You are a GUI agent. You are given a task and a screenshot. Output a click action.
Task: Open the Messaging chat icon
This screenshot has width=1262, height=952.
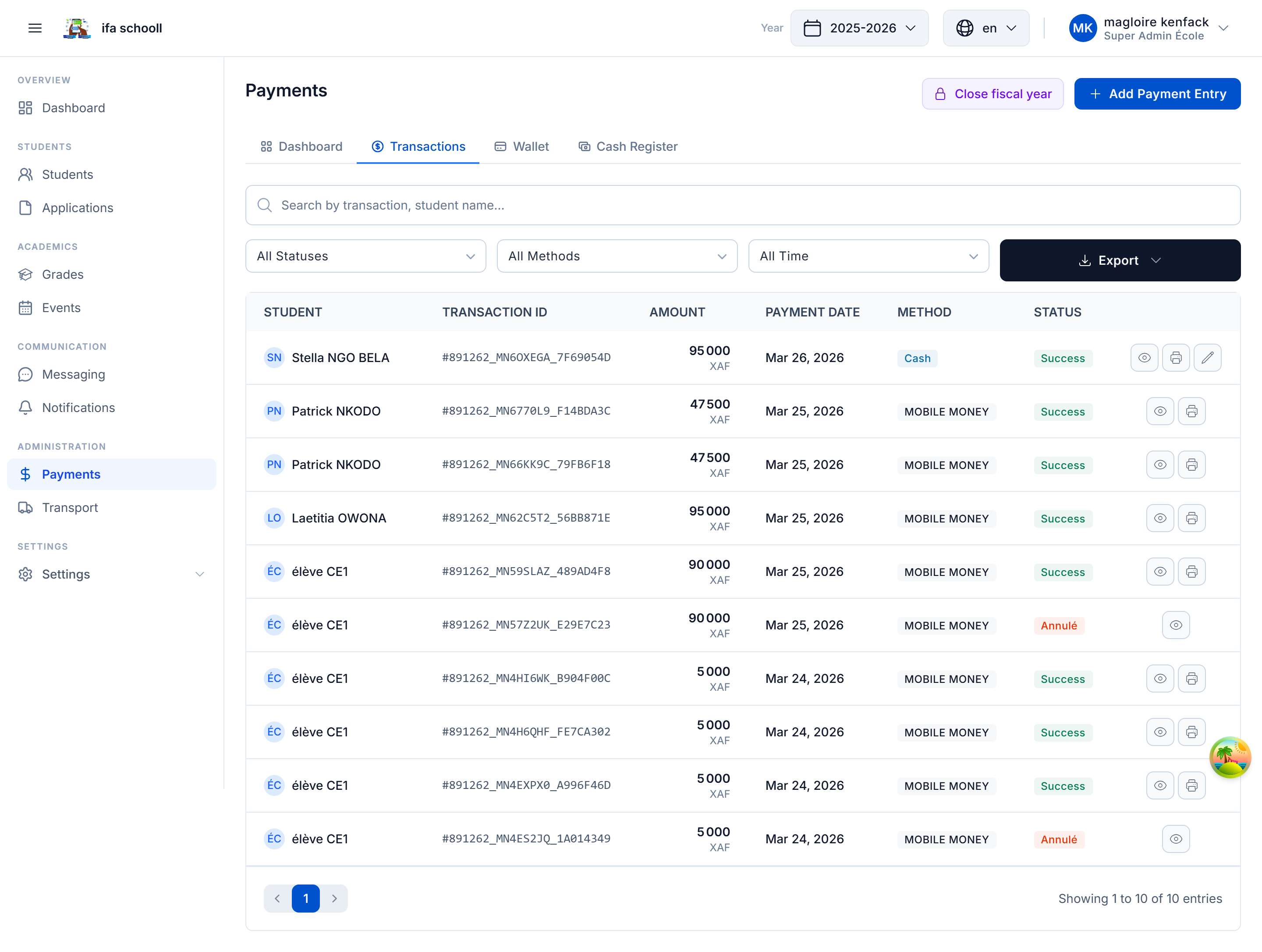(x=25, y=374)
